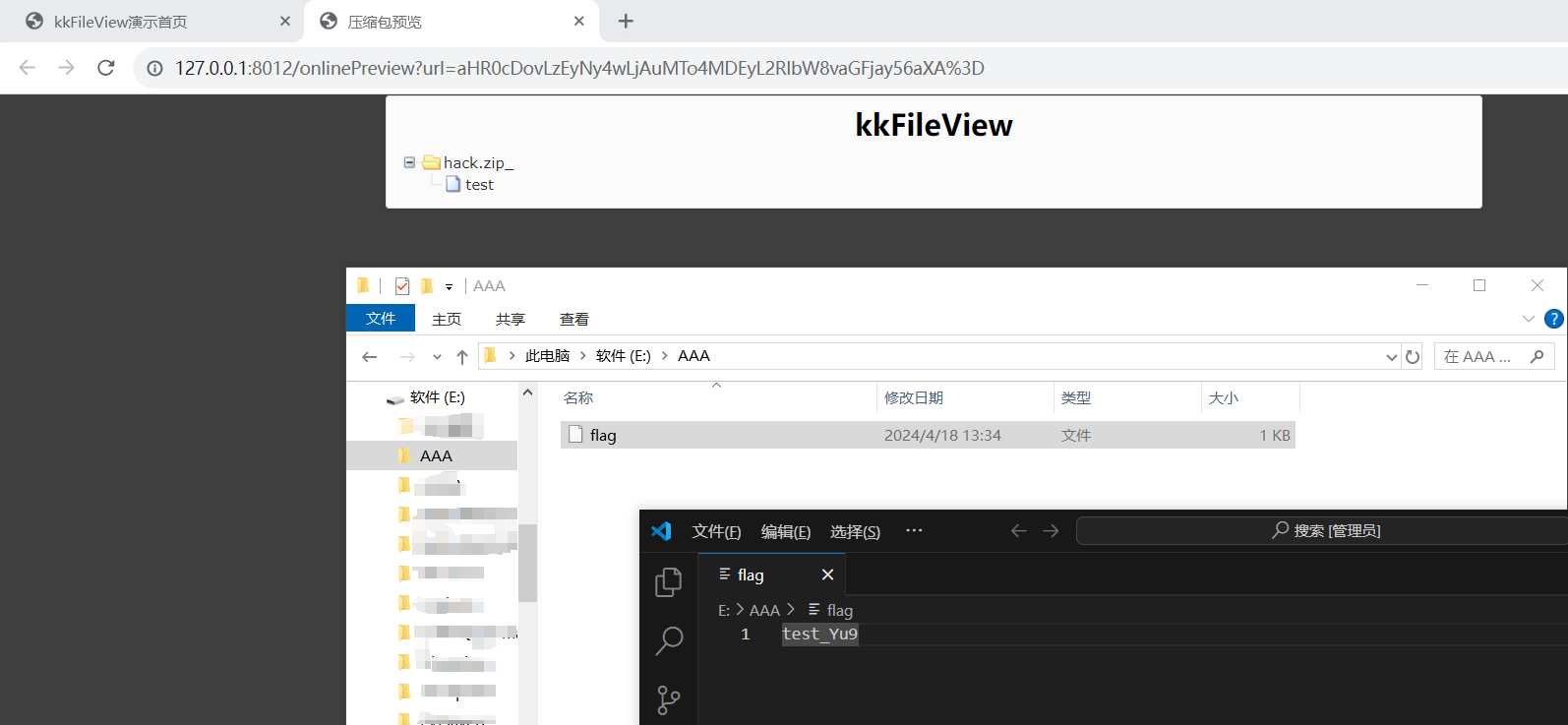Expand chevron after 此电脑 in breadcrumb
Screen dimensions: 1568x725
(582, 356)
